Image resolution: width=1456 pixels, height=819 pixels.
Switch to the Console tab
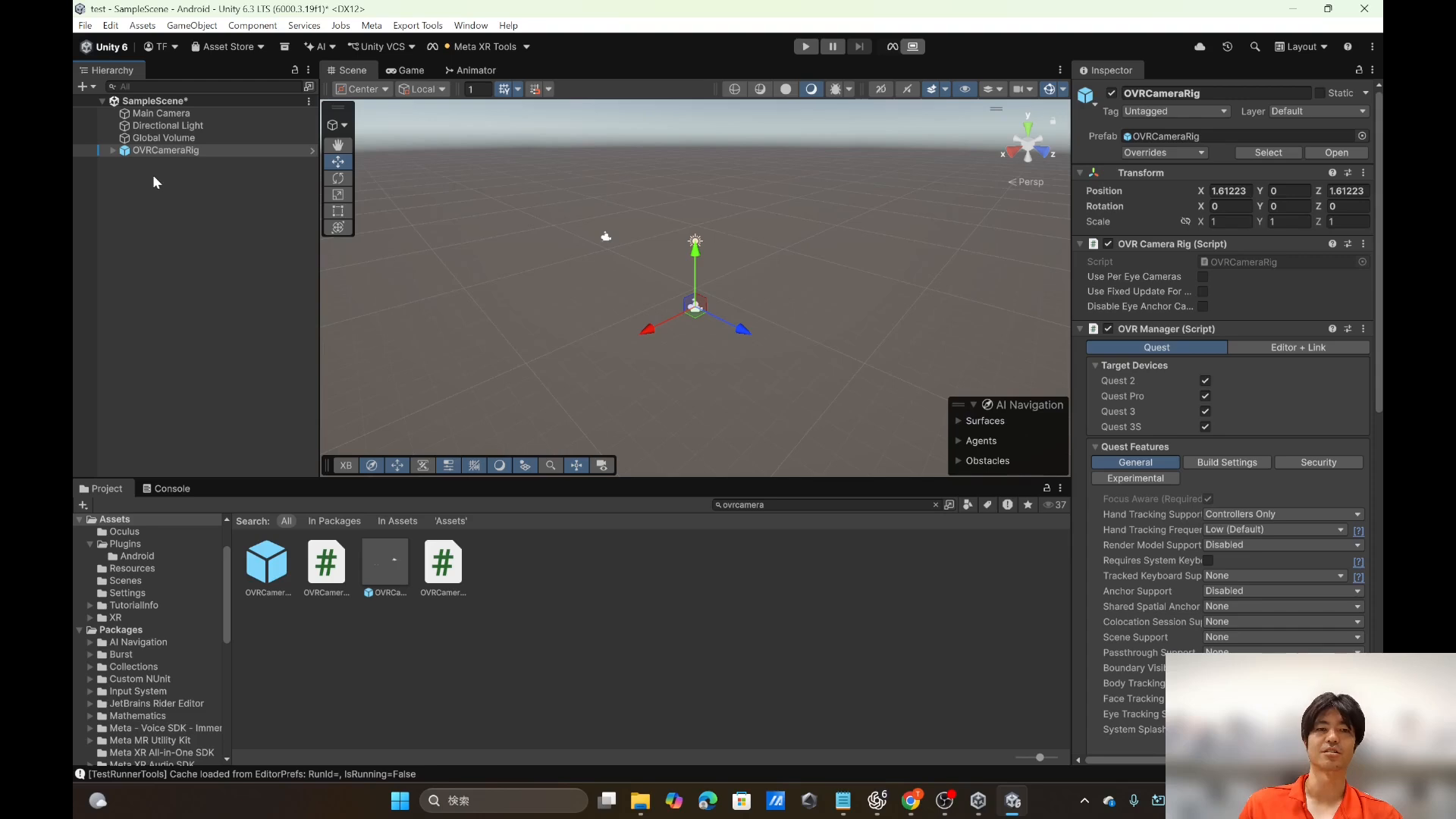coord(166,488)
